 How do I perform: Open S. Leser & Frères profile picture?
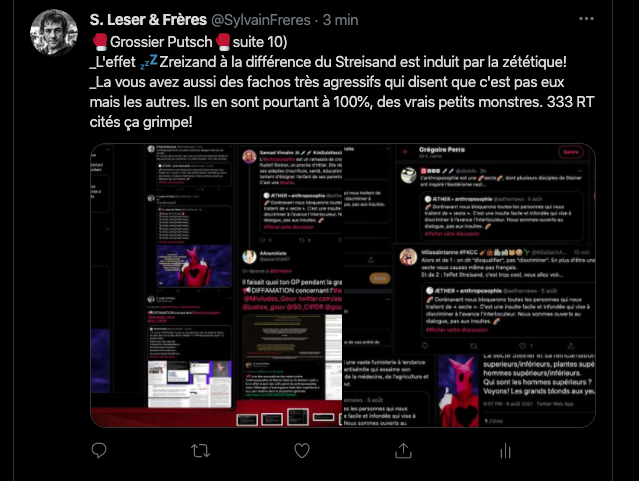53,32
